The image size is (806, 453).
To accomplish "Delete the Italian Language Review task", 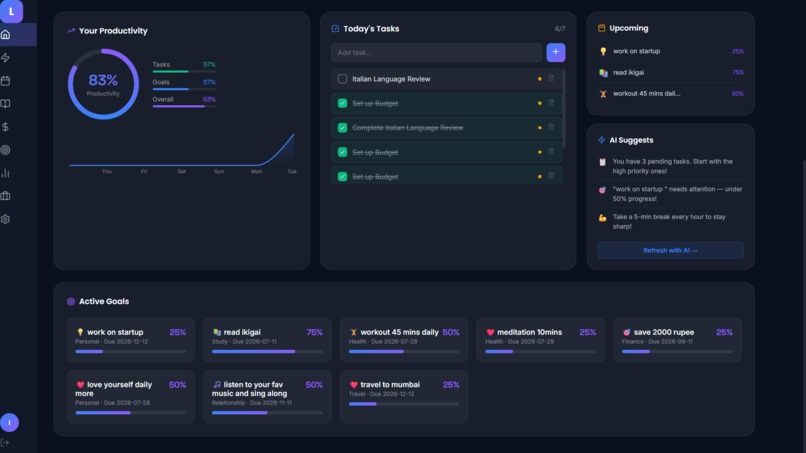I will click(551, 78).
